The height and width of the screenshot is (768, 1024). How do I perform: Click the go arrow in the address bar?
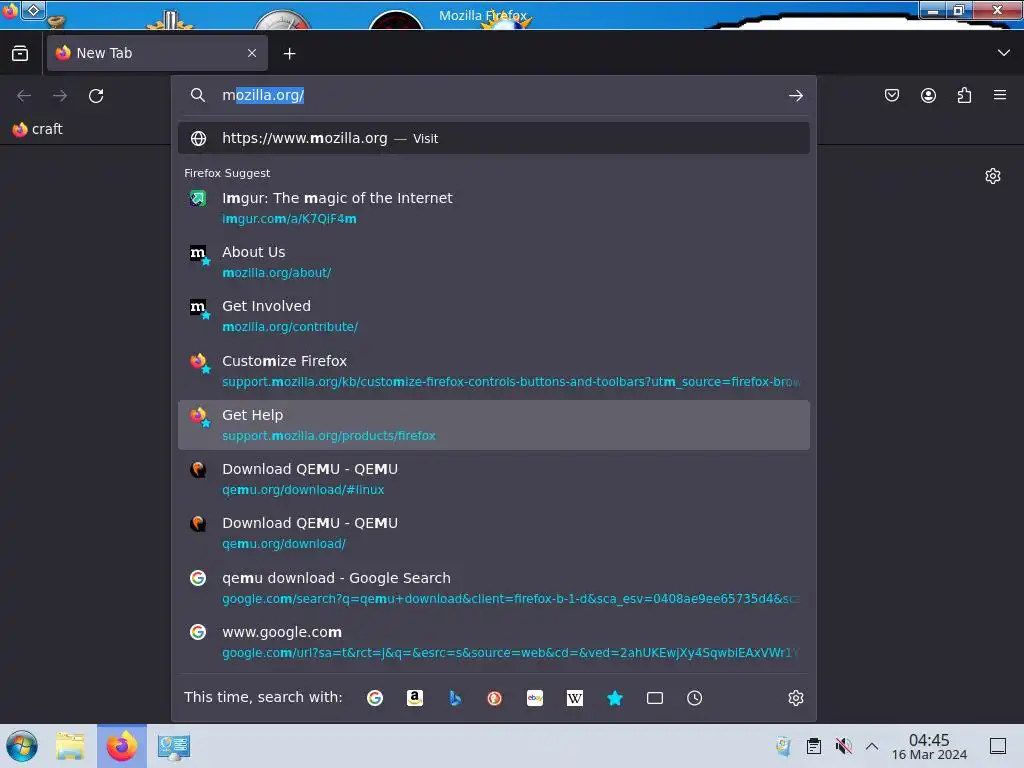click(x=795, y=96)
